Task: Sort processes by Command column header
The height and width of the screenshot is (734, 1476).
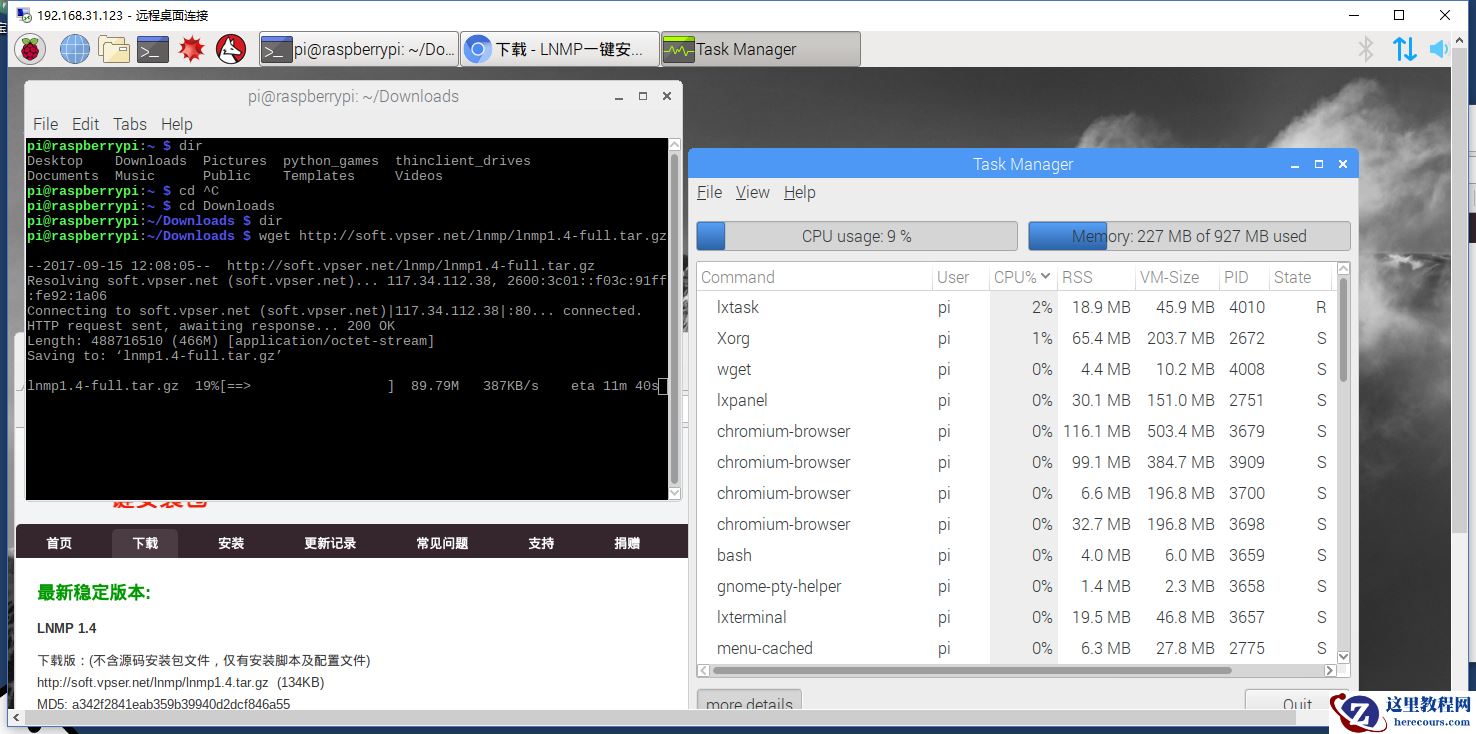Action: point(814,277)
